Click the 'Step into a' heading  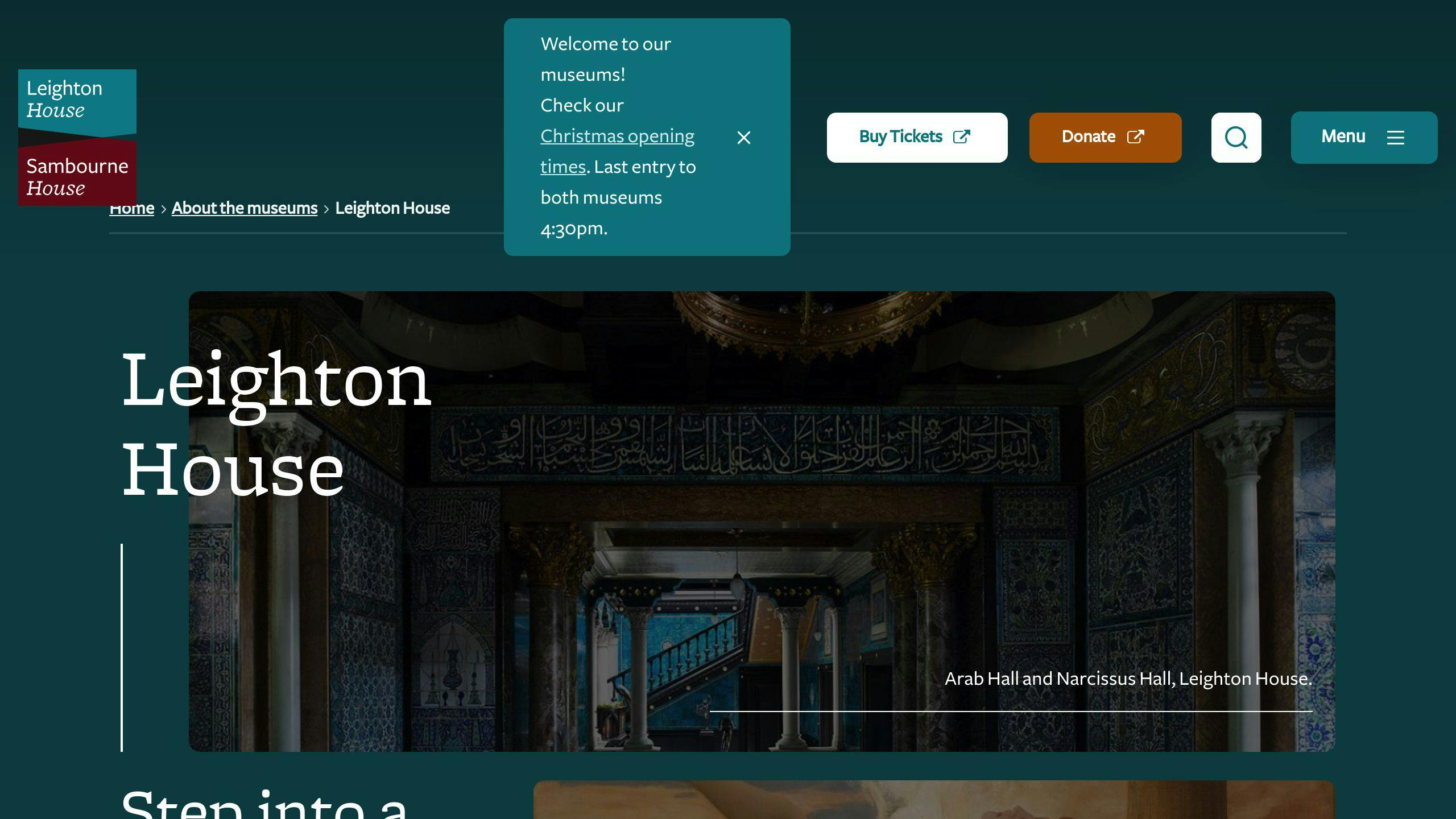[x=264, y=803]
